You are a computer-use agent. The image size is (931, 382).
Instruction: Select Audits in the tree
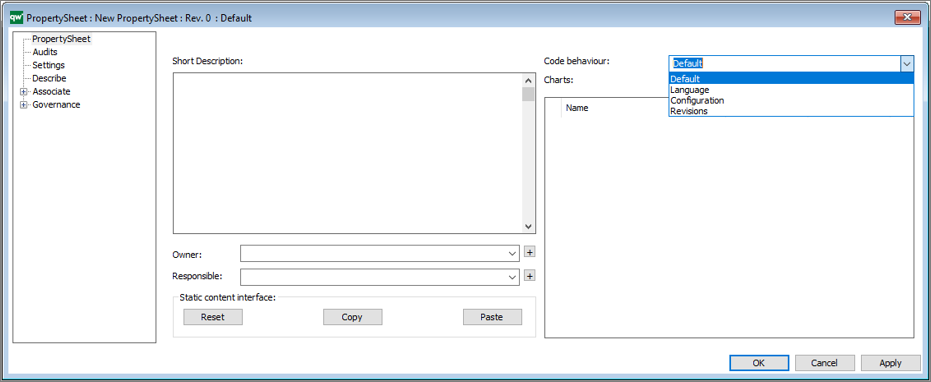coord(45,52)
